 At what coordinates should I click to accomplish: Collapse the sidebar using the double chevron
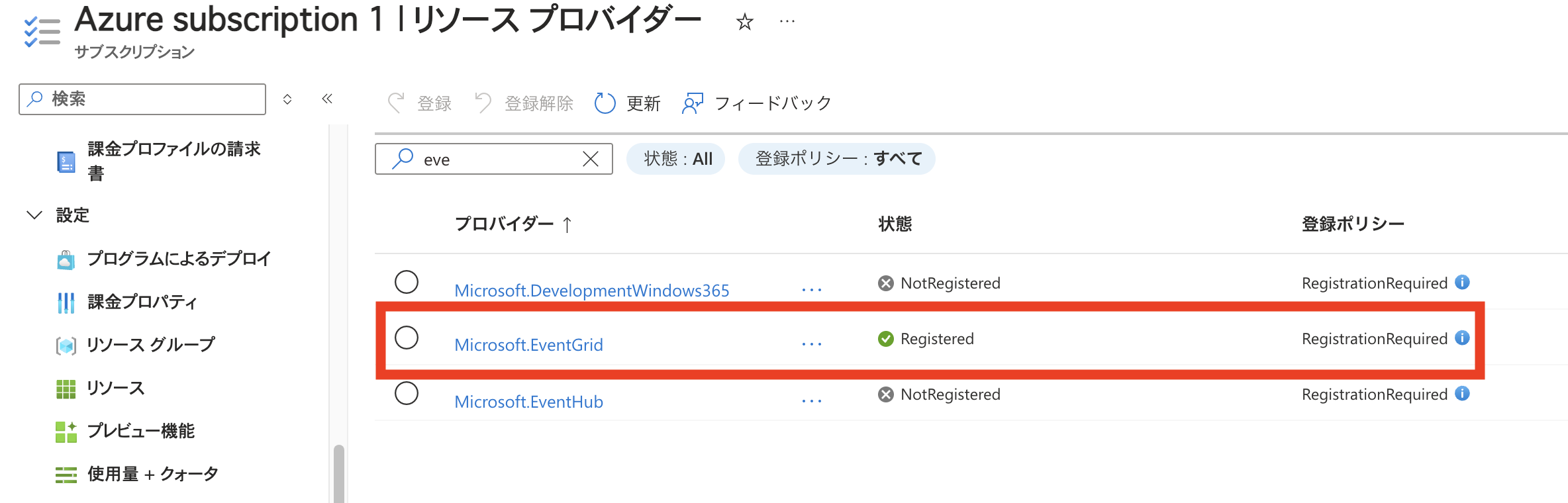click(x=327, y=99)
